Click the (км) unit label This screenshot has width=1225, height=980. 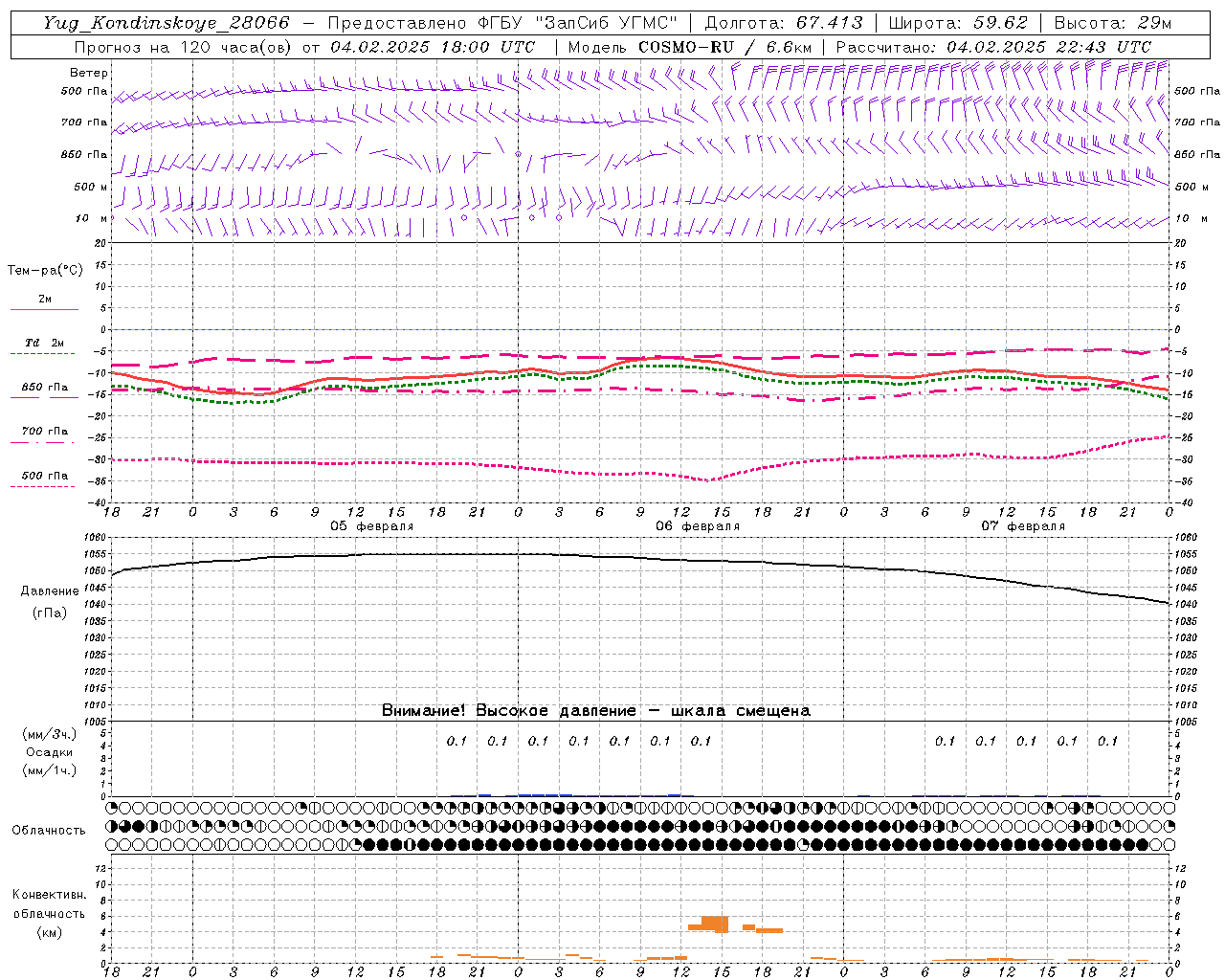coord(49,932)
